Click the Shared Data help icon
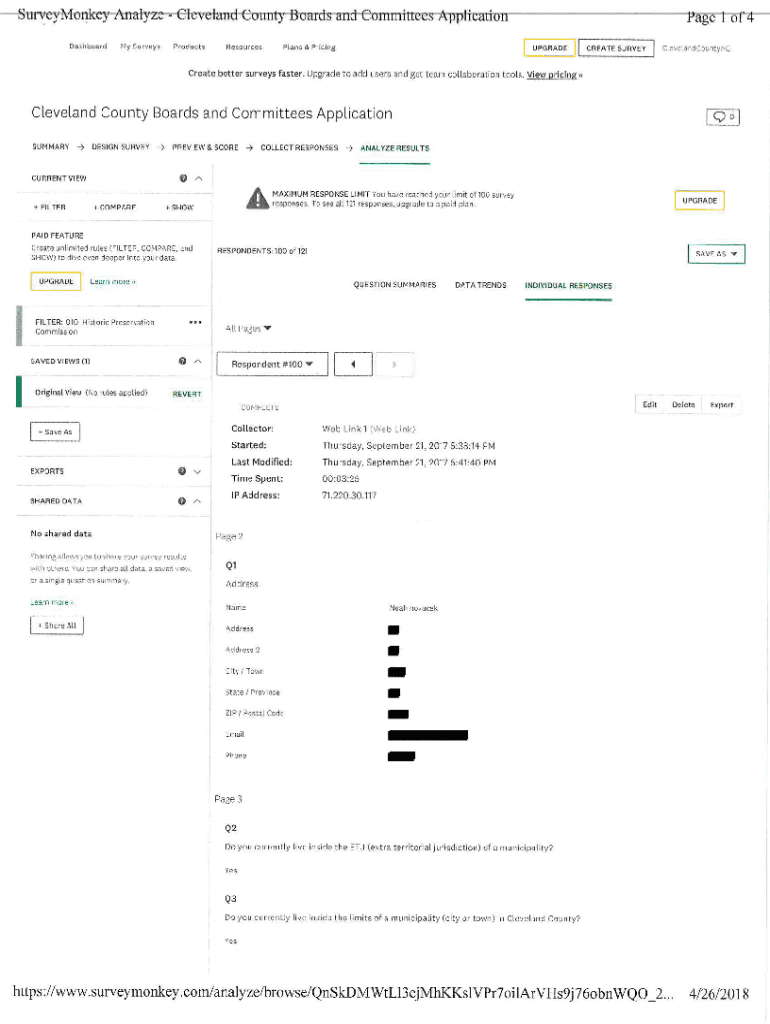 (183, 501)
